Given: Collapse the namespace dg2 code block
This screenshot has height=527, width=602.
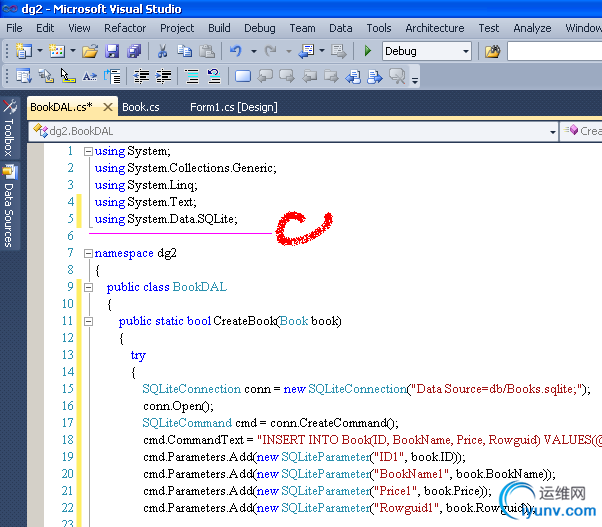Looking at the screenshot, I should (88, 253).
